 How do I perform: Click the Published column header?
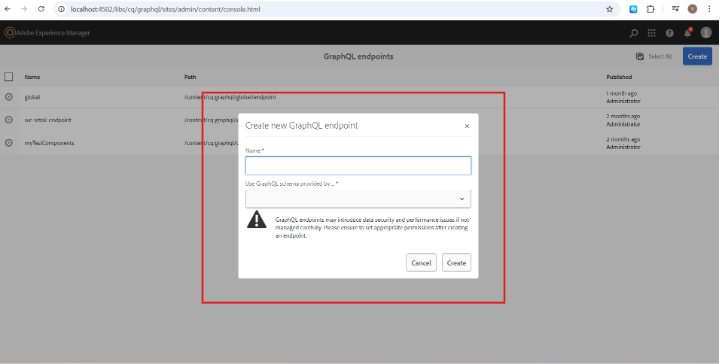(619, 77)
